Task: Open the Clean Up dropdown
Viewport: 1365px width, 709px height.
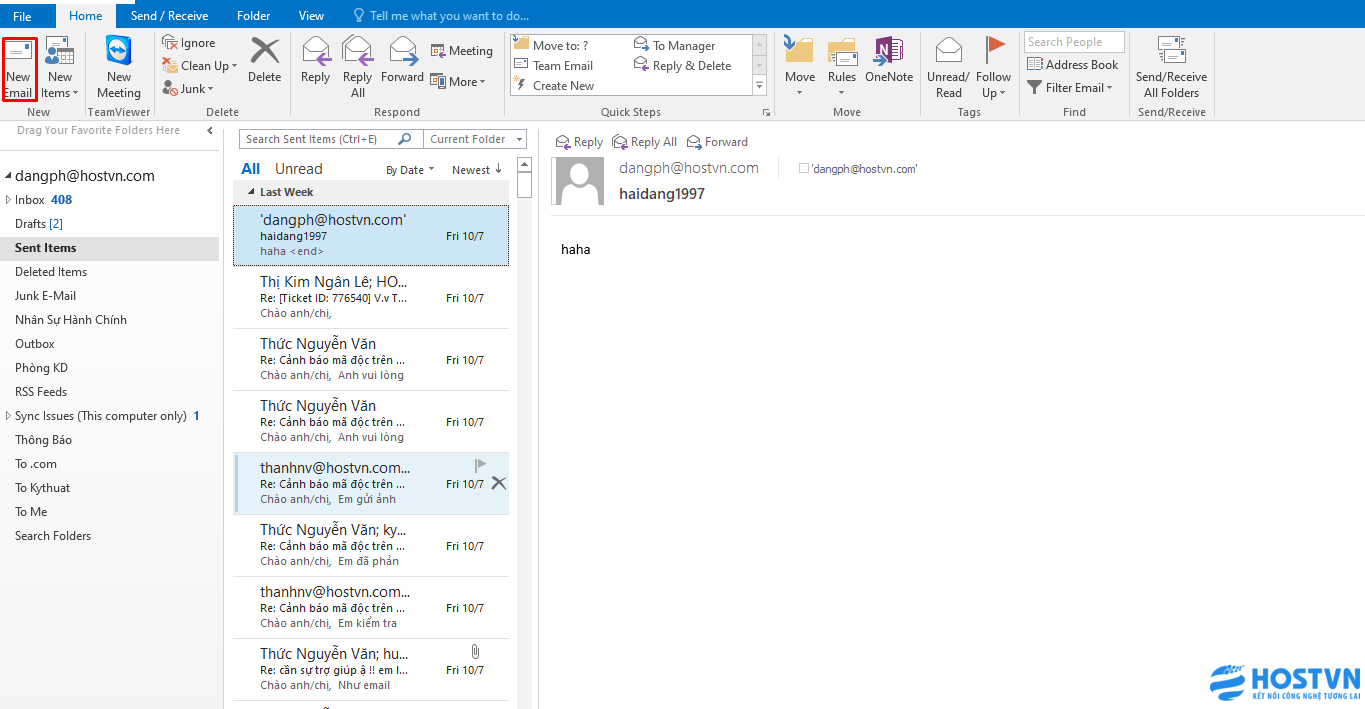Action: pyautogui.click(x=200, y=66)
